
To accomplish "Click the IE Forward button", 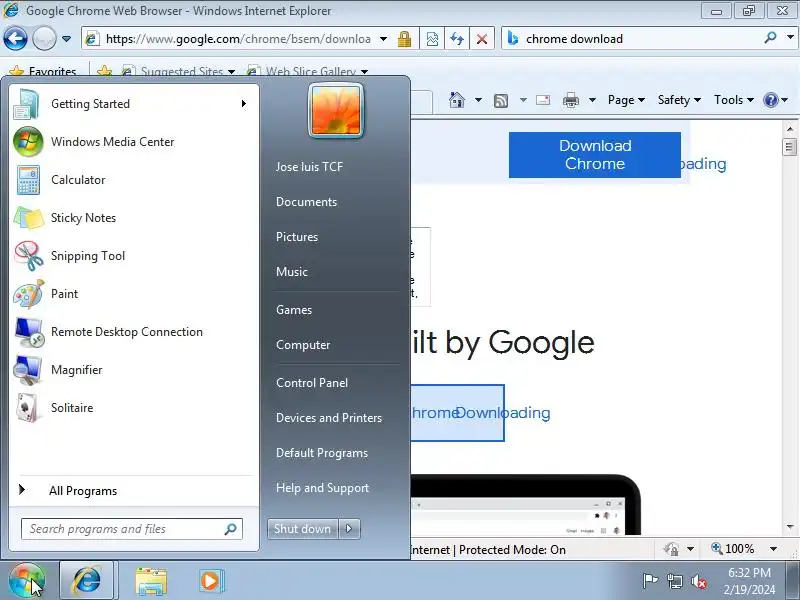I will [44, 38].
